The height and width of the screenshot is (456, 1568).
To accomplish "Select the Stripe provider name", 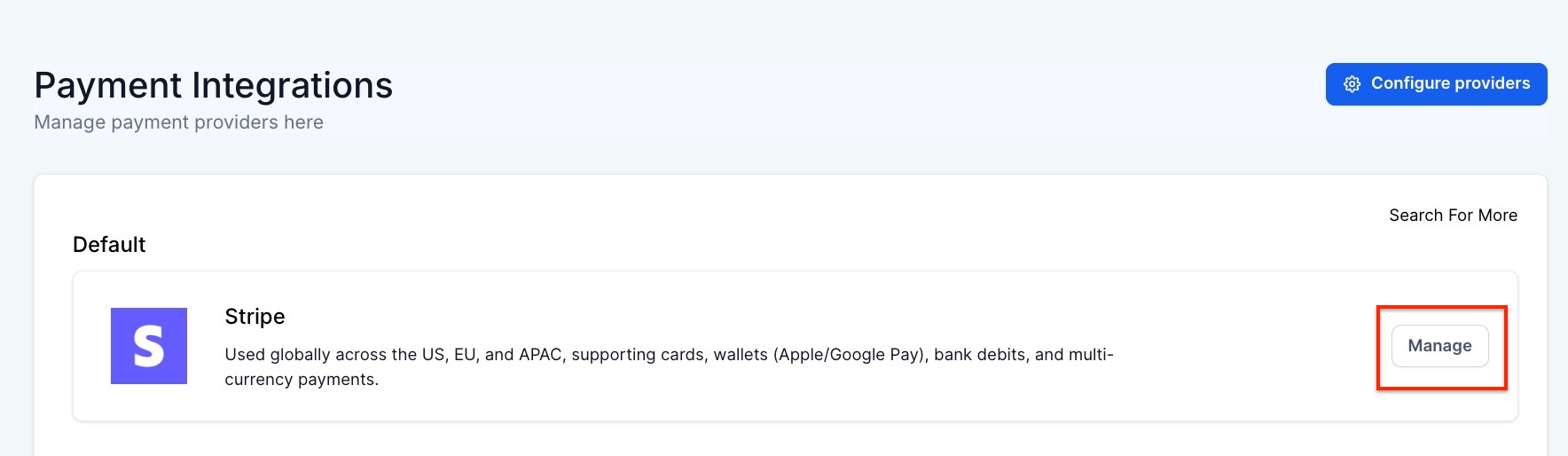I will (x=255, y=317).
